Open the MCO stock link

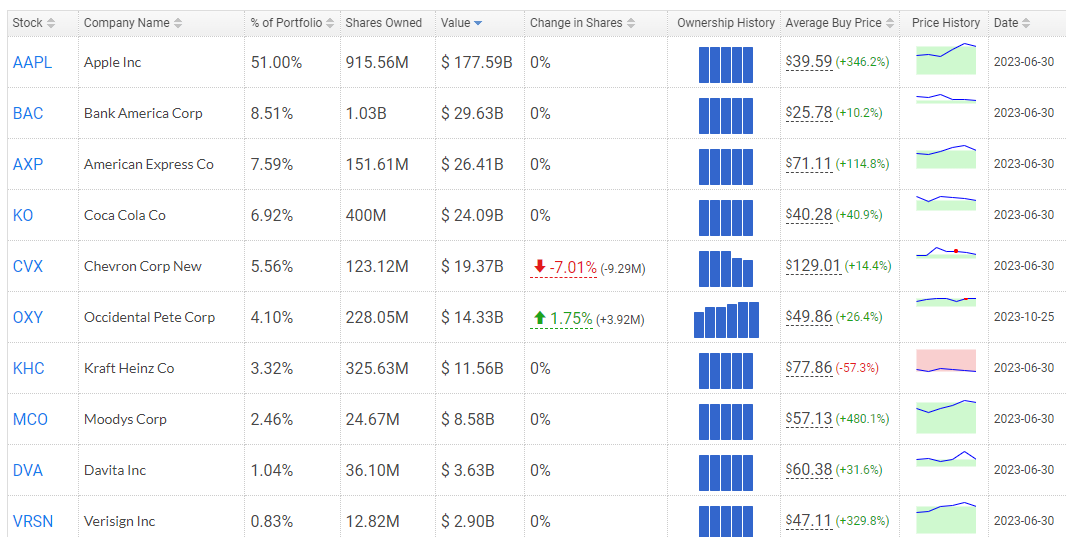click(31, 419)
